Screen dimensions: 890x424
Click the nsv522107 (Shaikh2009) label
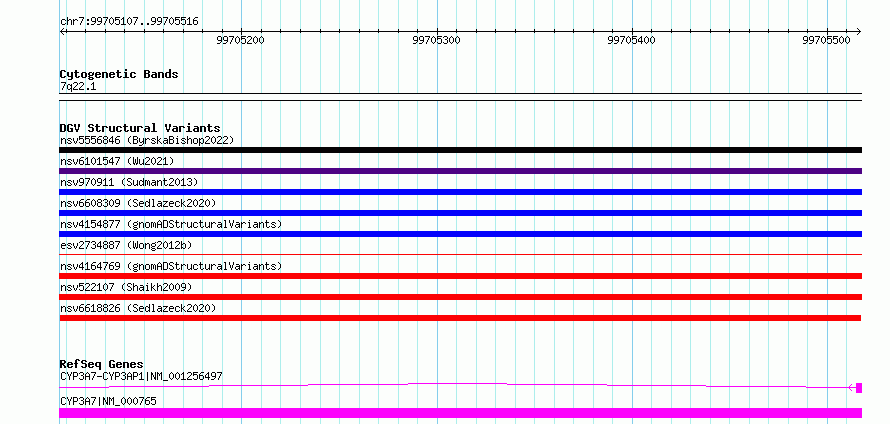pos(126,287)
